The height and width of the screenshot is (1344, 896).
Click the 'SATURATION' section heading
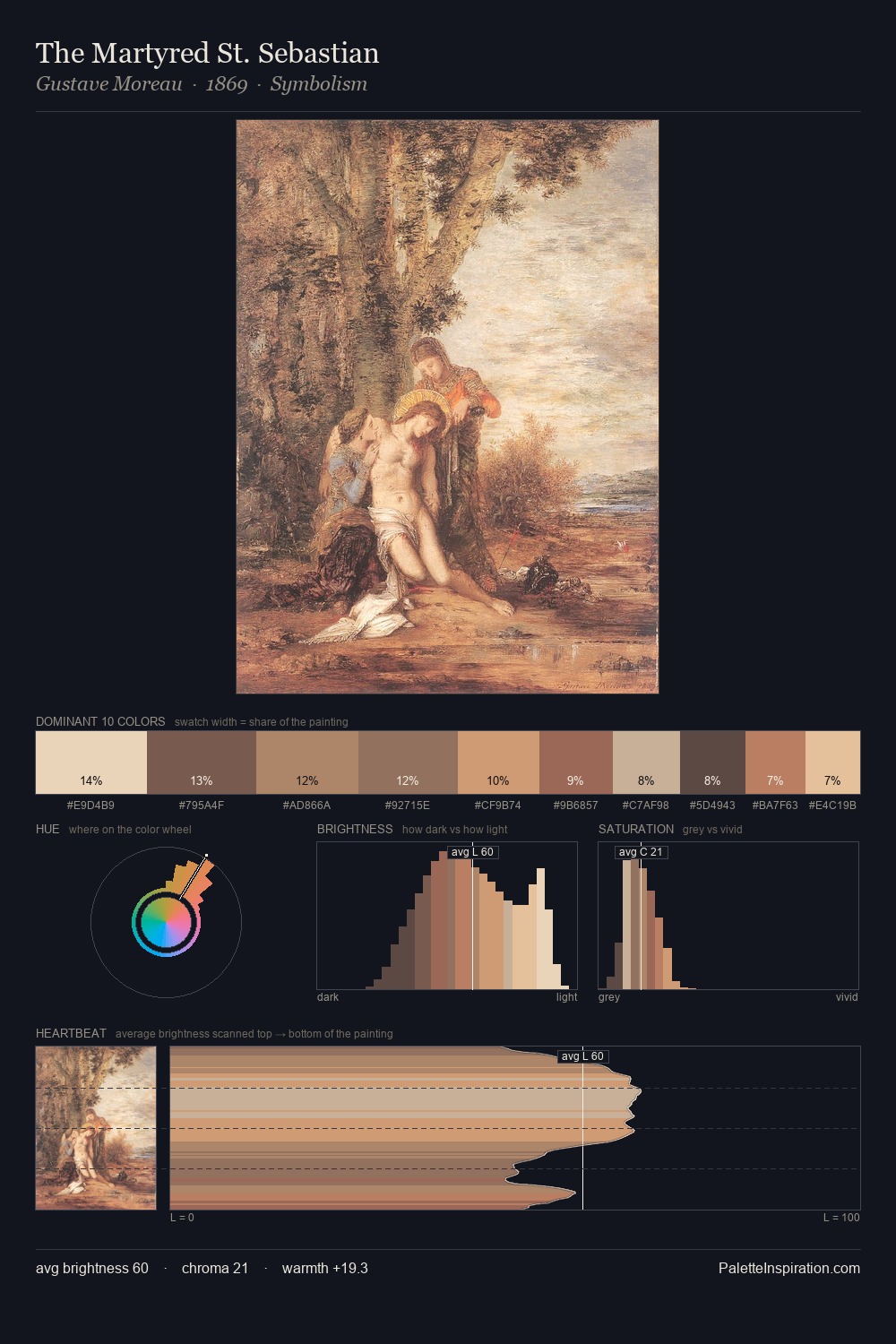pos(636,829)
